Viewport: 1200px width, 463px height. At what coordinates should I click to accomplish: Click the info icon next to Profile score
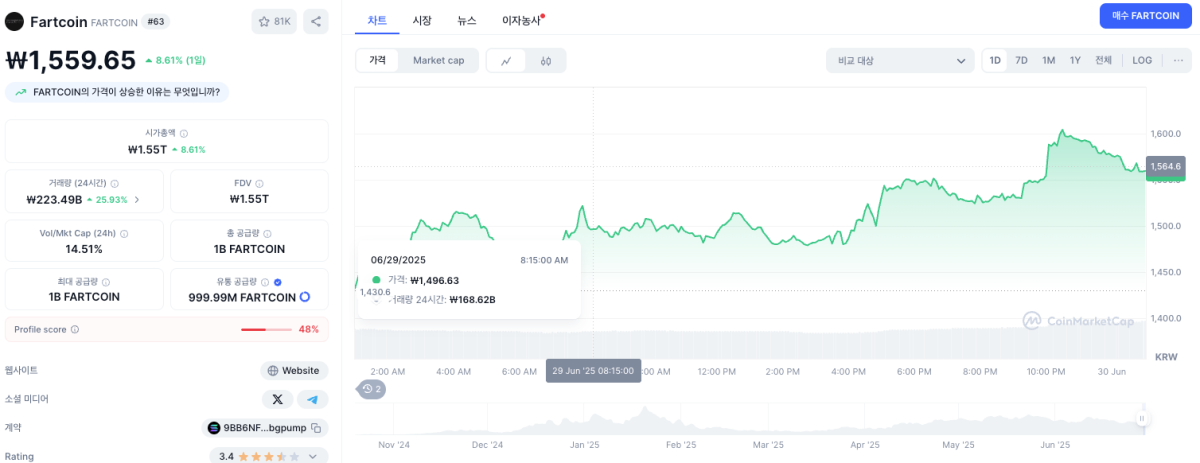(x=75, y=329)
